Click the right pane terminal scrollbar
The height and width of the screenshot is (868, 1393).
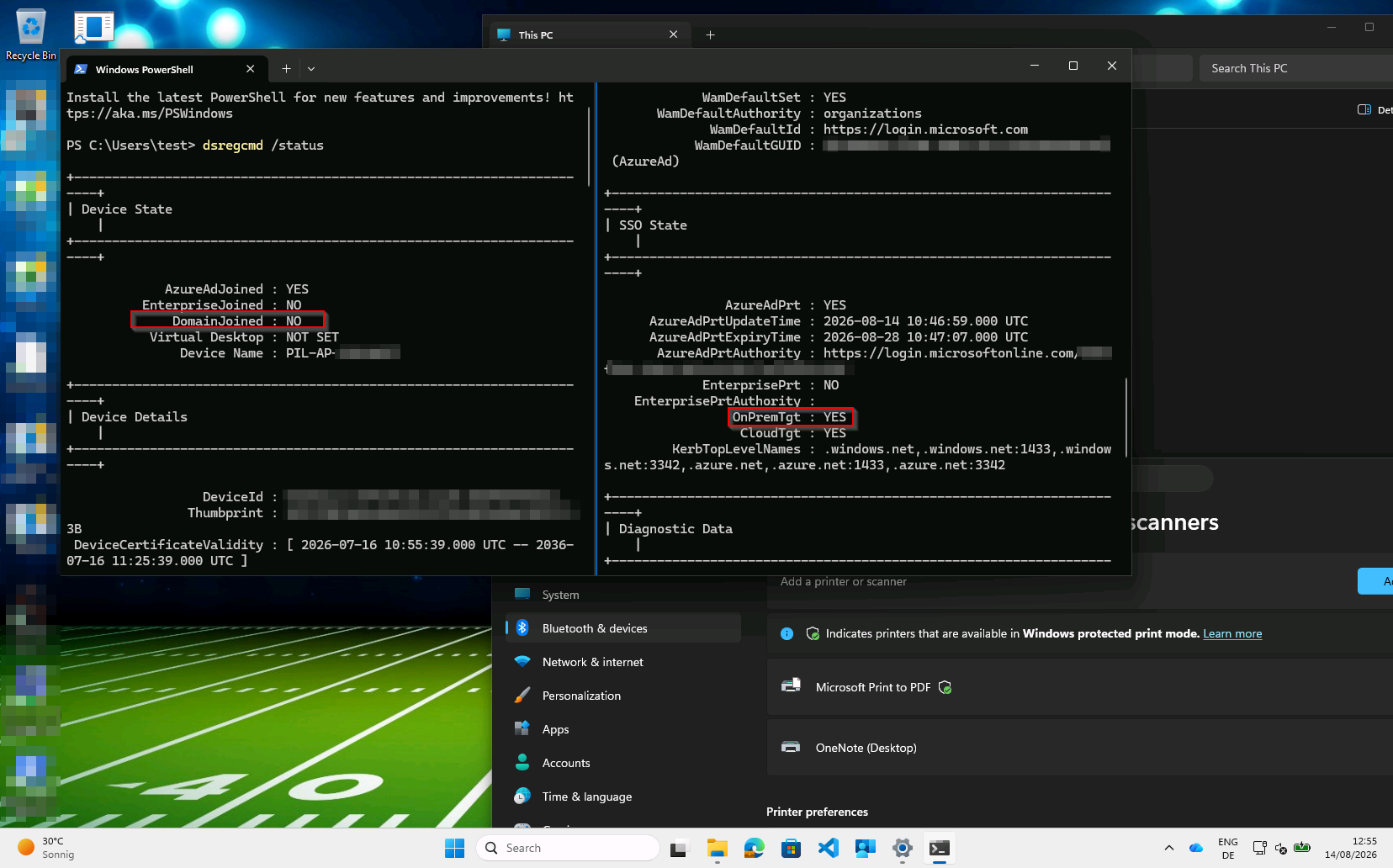click(x=1126, y=418)
